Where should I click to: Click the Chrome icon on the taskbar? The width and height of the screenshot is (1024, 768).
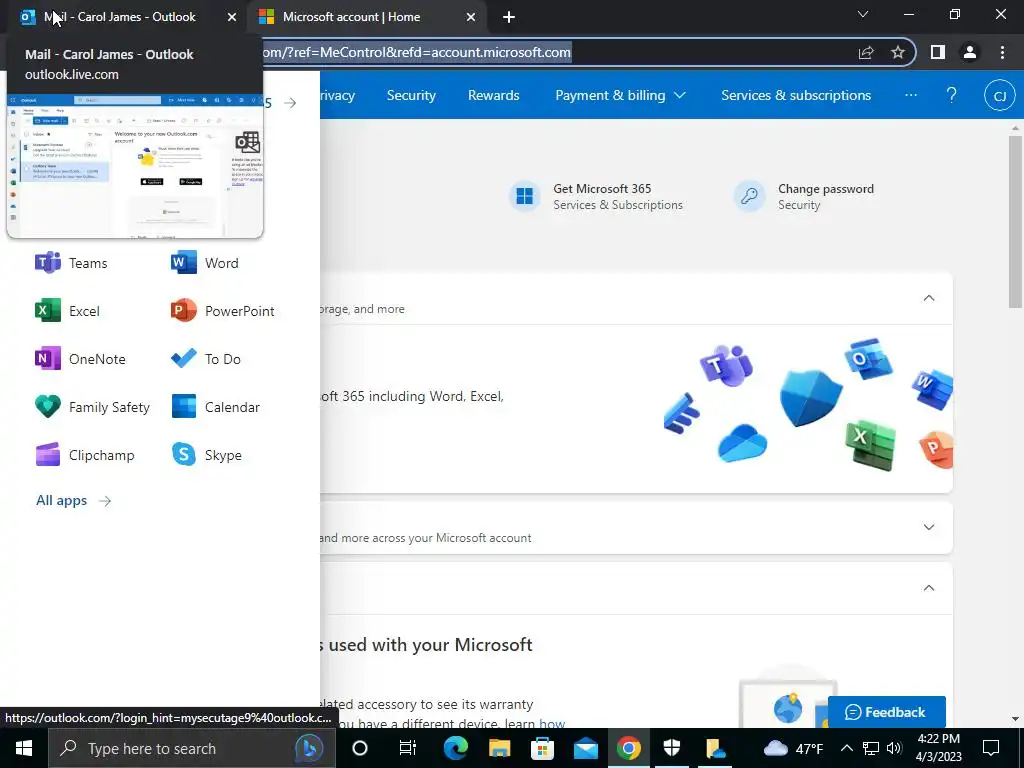[x=629, y=748]
